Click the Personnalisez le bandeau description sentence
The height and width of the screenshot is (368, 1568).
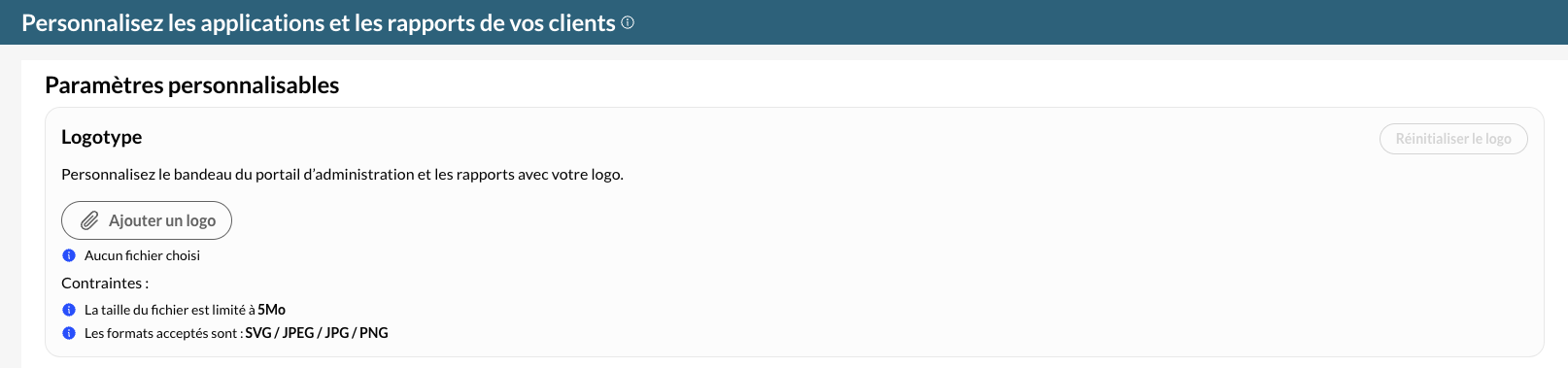point(342,175)
